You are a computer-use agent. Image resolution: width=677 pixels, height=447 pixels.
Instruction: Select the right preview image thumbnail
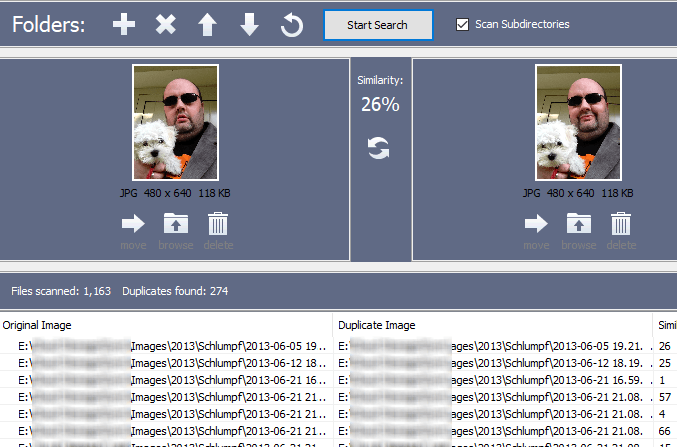(578, 122)
